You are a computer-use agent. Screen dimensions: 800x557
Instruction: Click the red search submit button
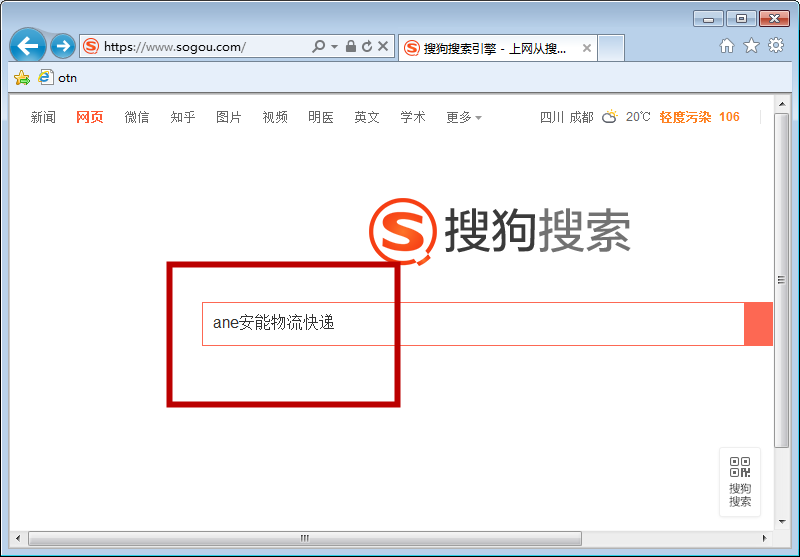pyautogui.click(x=759, y=324)
